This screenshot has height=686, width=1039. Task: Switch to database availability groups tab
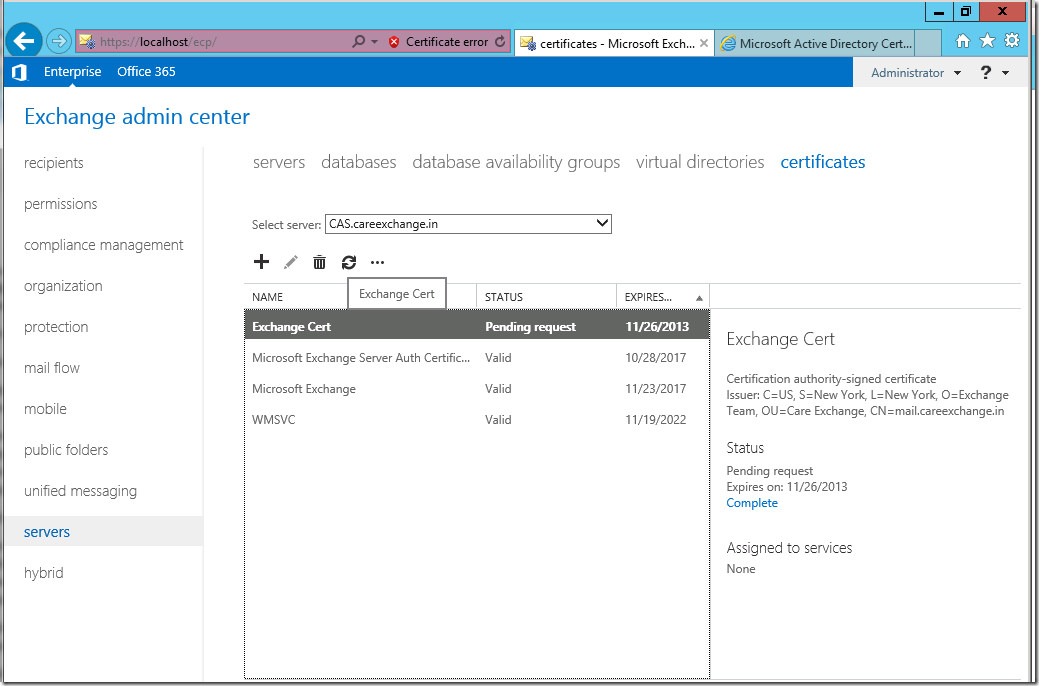tap(516, 162)
